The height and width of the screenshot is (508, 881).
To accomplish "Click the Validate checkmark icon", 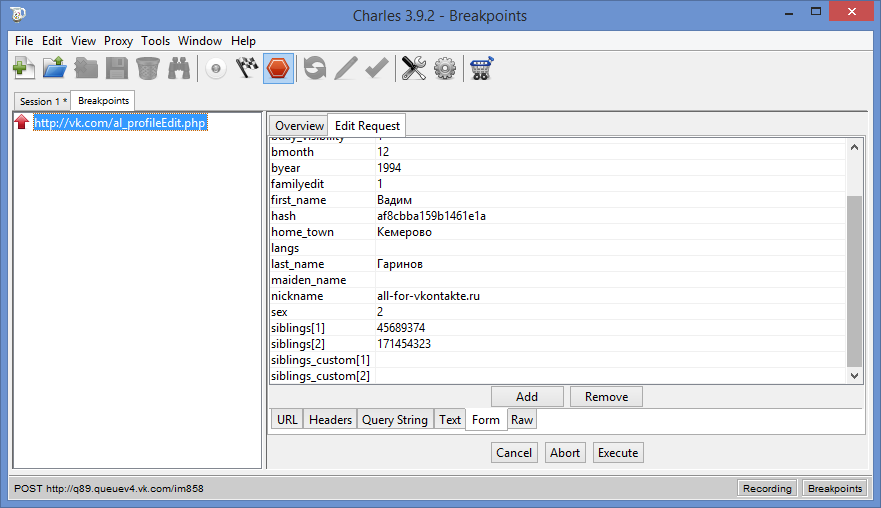I will (376, 69).
